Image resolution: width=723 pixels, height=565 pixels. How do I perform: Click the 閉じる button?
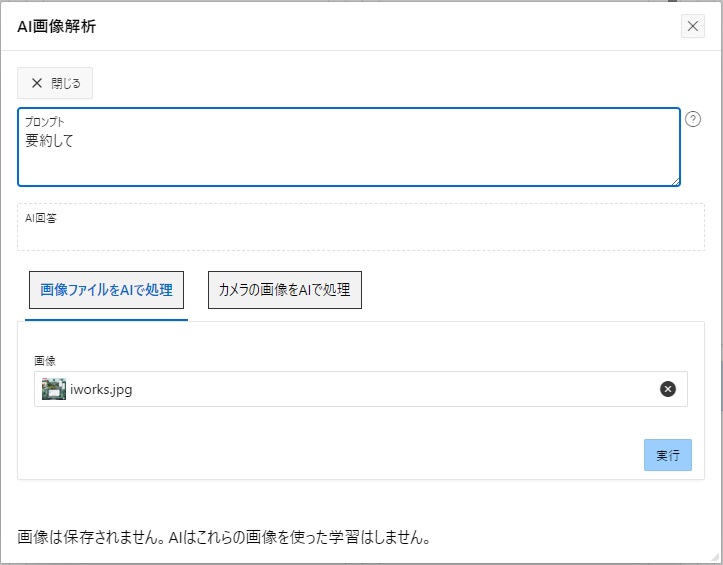(x=55, y=83)
